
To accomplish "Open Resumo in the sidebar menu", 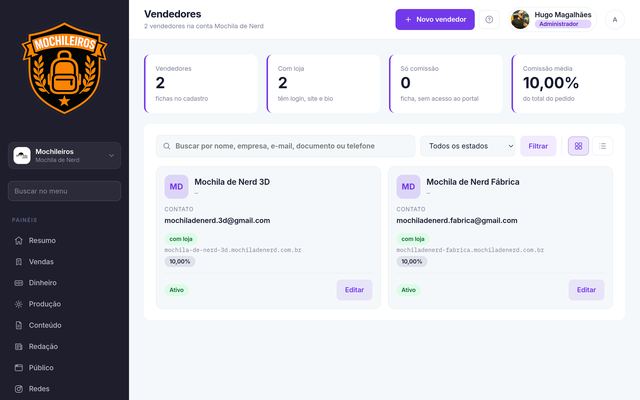I will pos(64,240).
